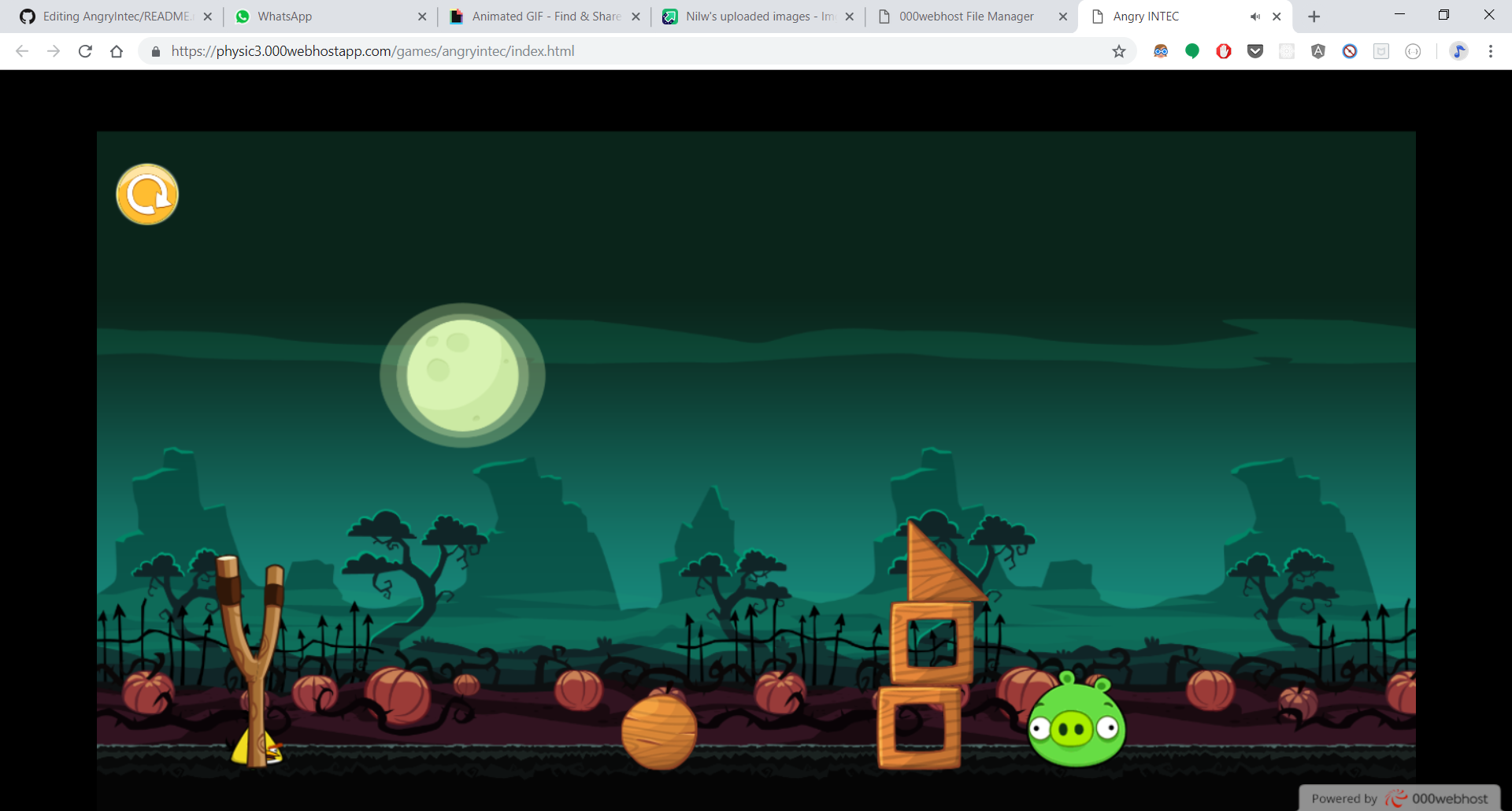Restart the level with the orange reload button
The width and height of the screenshot is (1512, 811).
tap(147, 194)
